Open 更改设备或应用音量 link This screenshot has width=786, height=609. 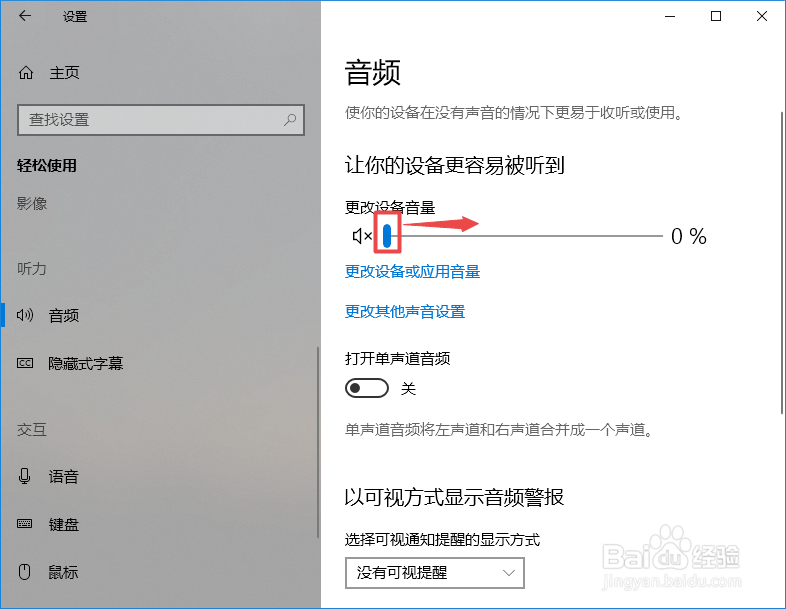coord(413,272)
